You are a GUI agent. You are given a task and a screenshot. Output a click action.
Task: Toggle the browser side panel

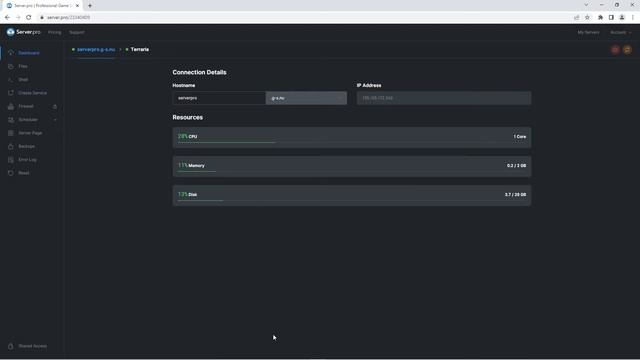pos(611,18)
